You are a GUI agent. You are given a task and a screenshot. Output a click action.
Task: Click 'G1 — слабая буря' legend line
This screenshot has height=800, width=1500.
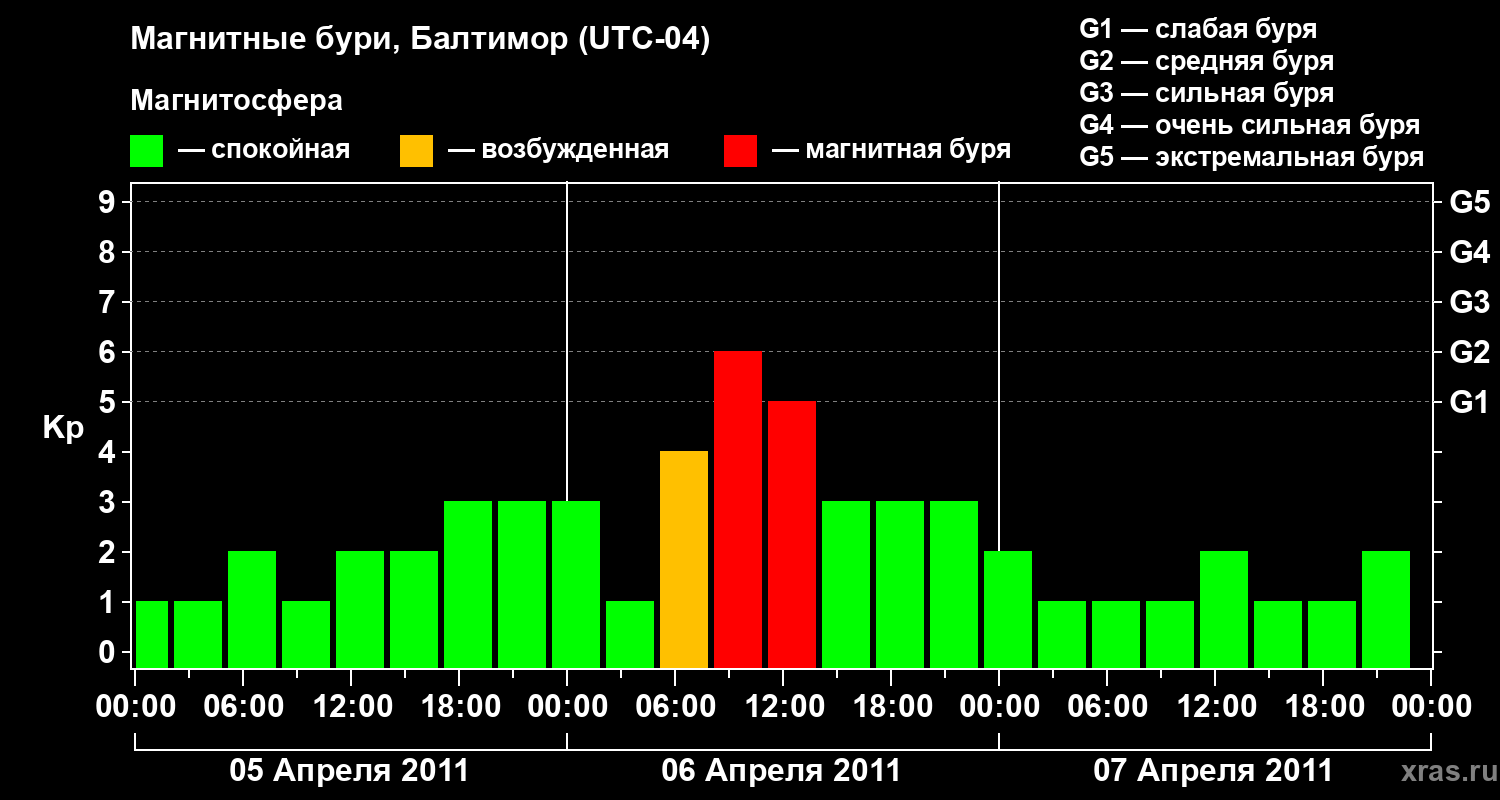pyautogui.click(x=1198, y=29)
